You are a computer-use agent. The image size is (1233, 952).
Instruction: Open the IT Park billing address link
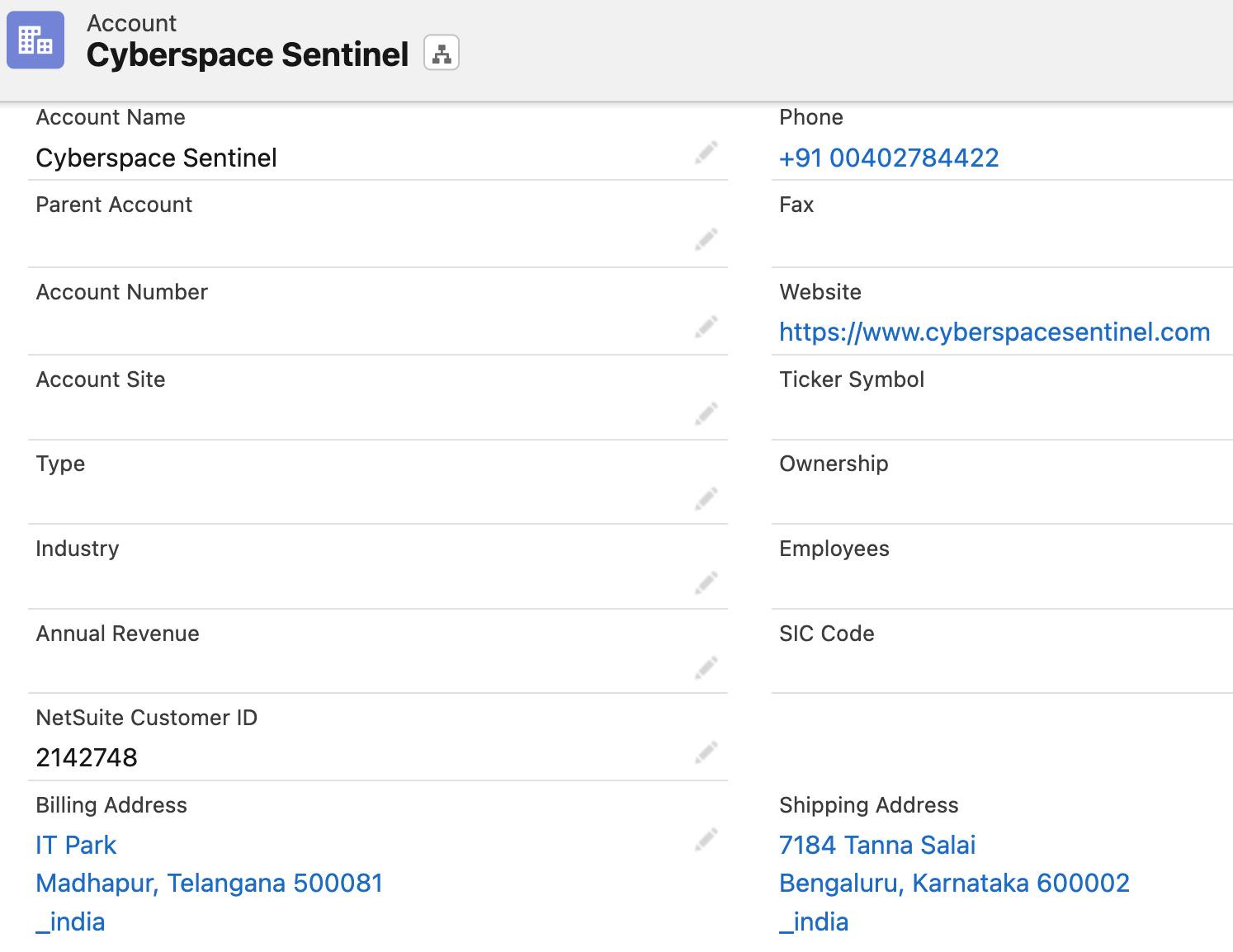[76, 845]
